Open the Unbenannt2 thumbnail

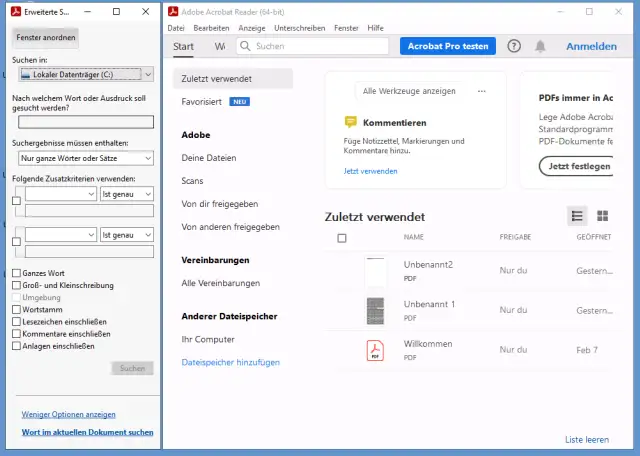pos(375,271)
